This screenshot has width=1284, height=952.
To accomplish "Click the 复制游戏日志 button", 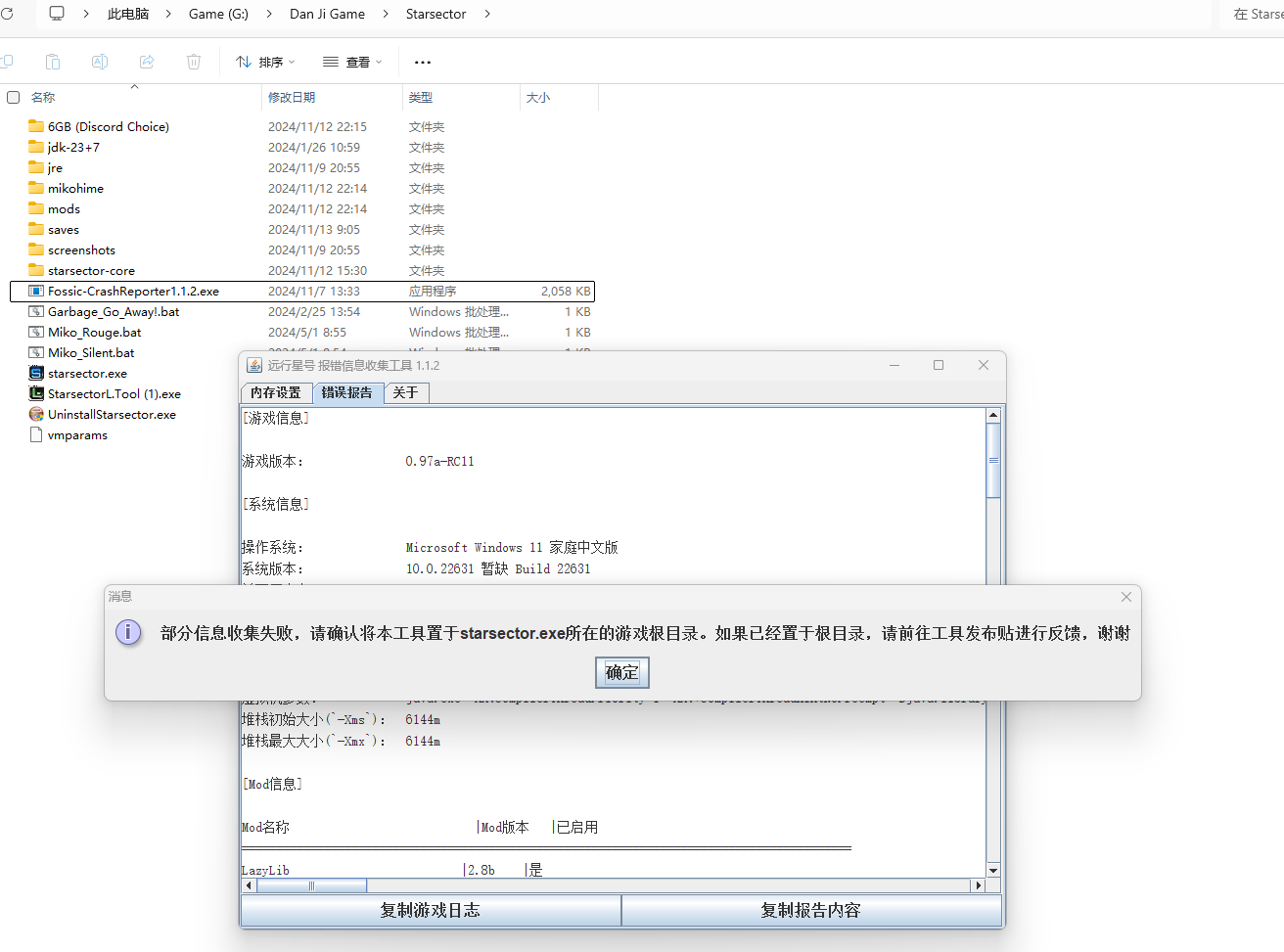I will [431, 910].
